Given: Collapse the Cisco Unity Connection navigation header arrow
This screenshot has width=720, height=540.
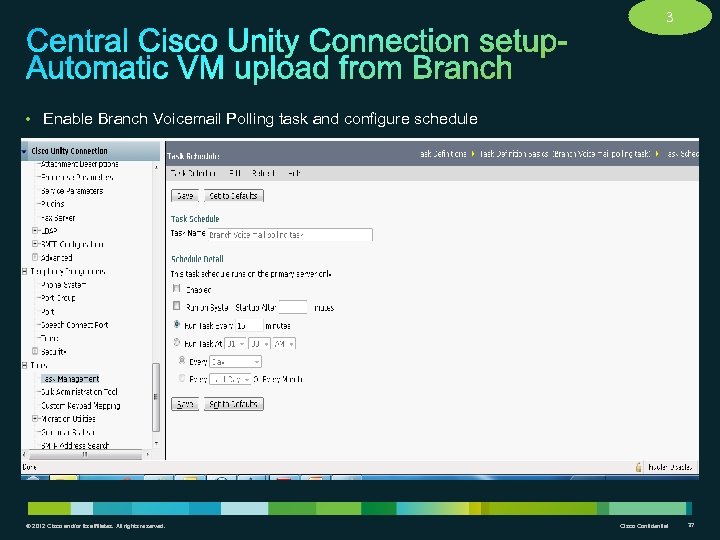Looking at the screenshot, I should click(24, 151).
